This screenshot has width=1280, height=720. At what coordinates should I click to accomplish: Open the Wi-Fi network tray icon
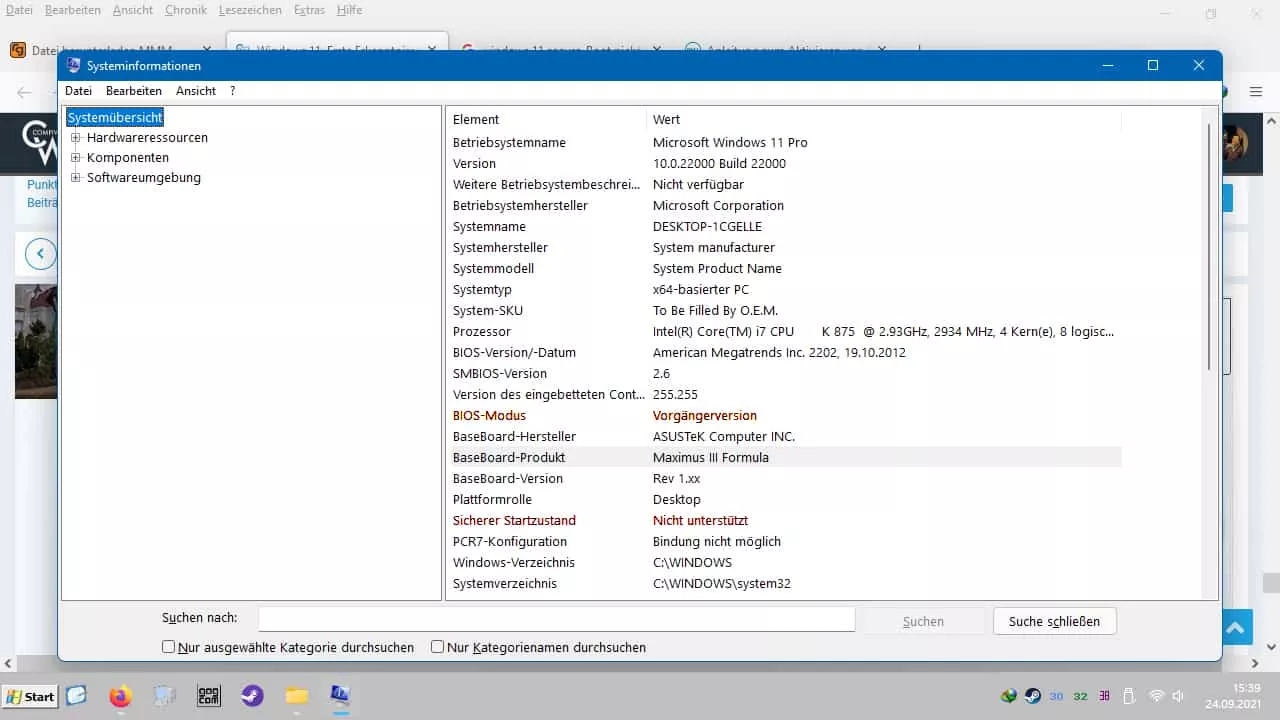tap(1156, 696)
